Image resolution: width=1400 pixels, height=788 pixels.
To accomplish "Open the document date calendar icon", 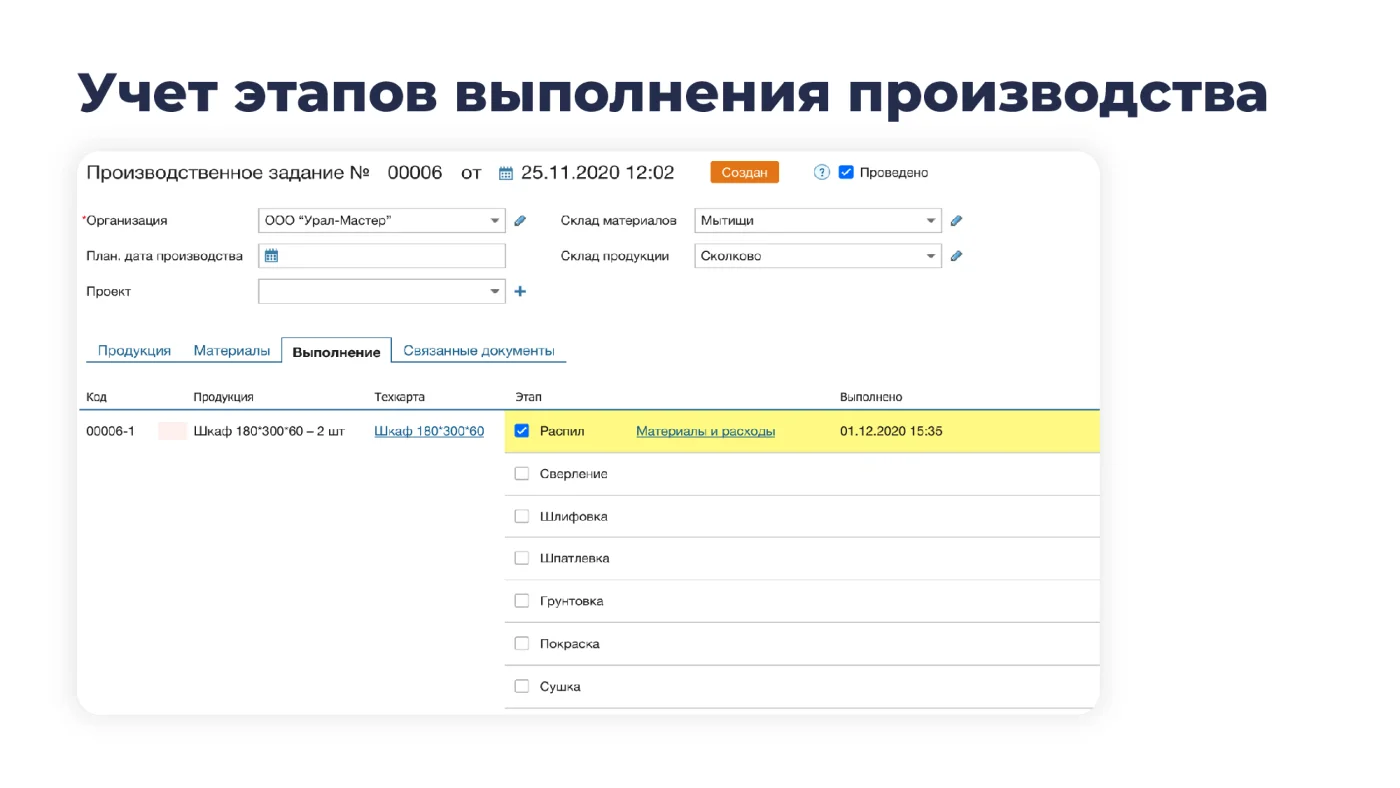I will 506,173.
